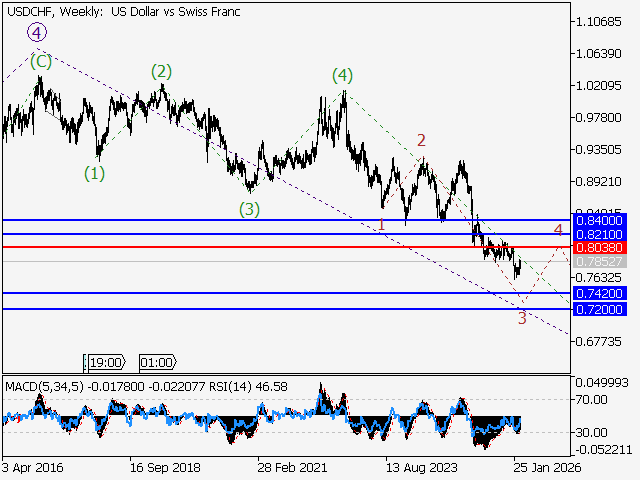Select the 0.72000 blue price label
The height and width of the screenshot is (480, 640).
tap(600, 309)
